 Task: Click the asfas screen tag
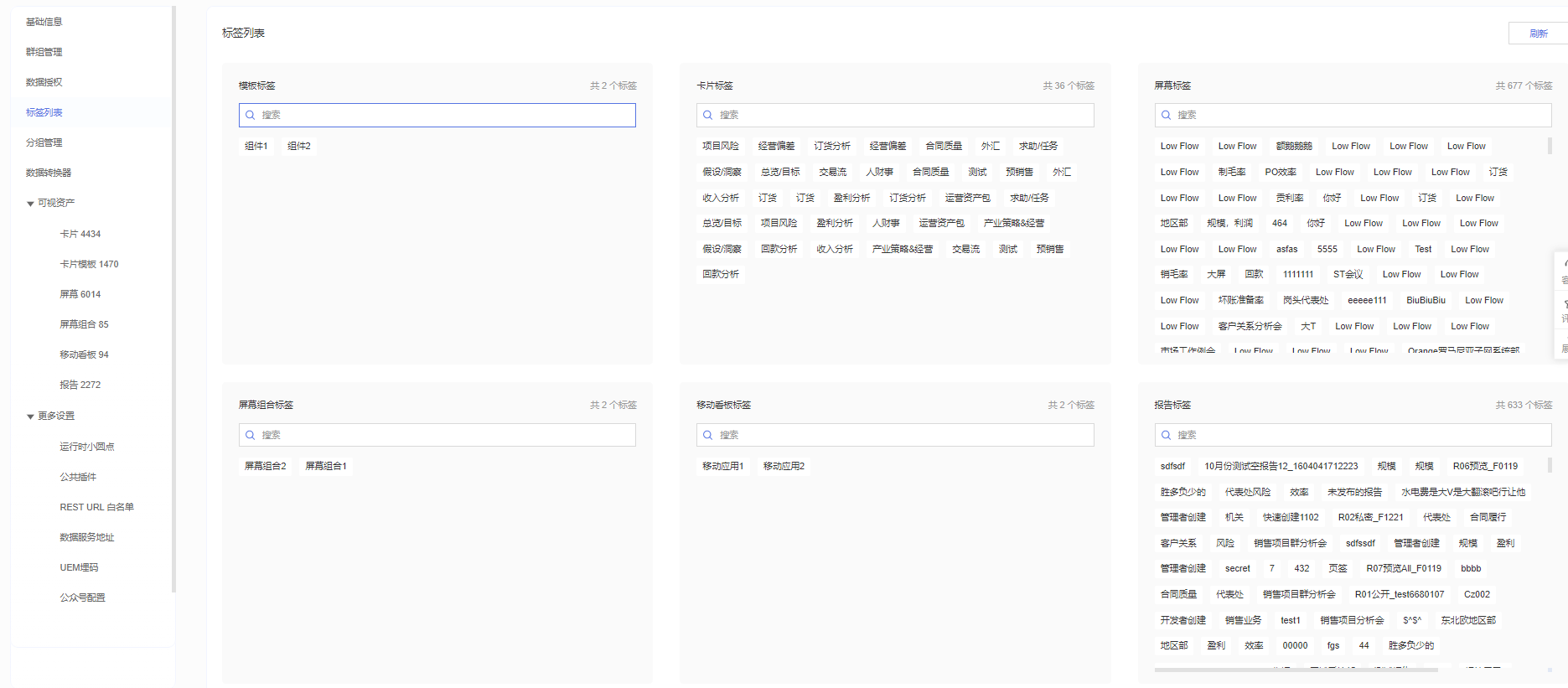tap(1287, 249)
